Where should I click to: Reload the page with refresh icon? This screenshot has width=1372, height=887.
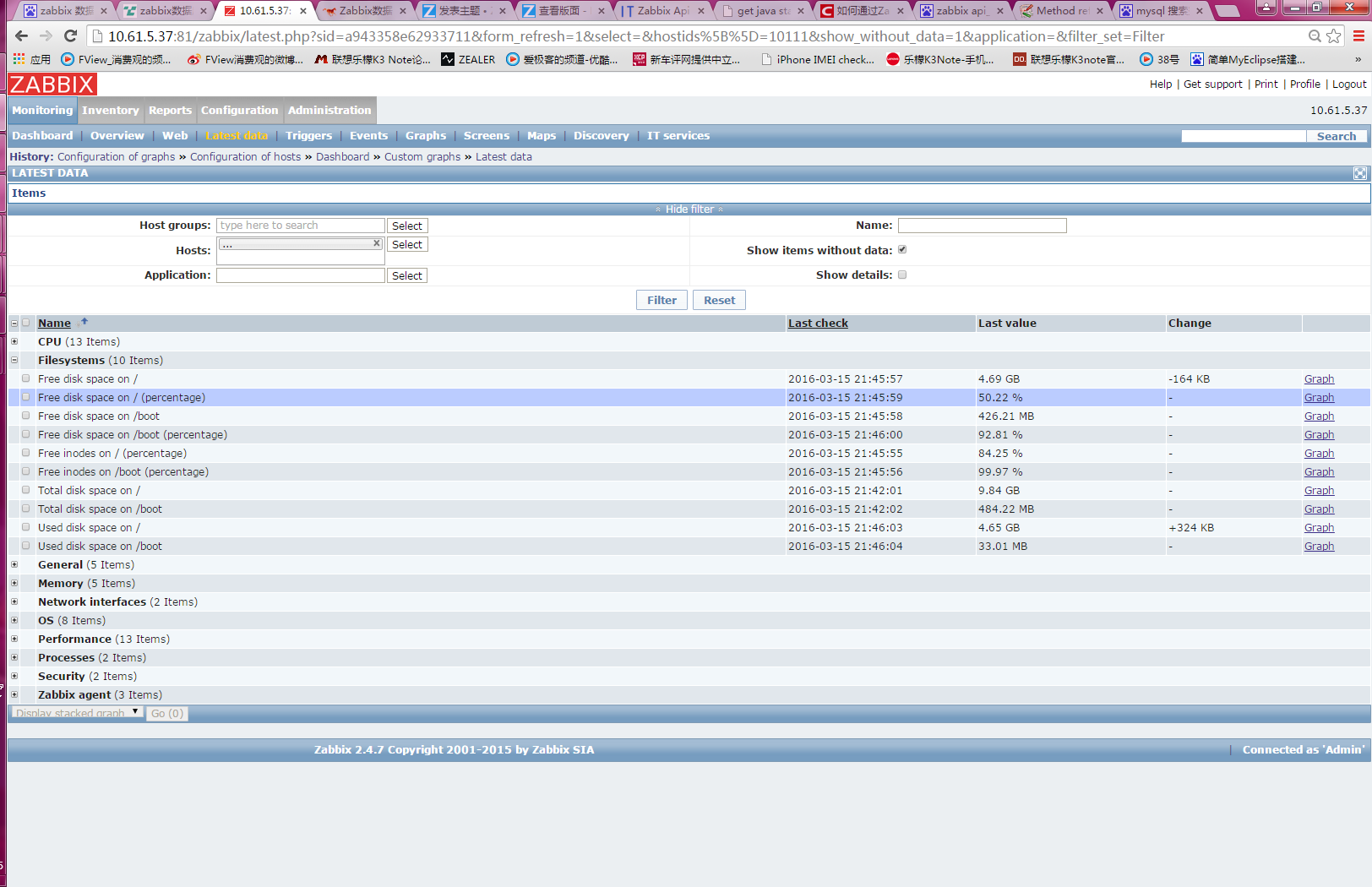click(71, 36)
